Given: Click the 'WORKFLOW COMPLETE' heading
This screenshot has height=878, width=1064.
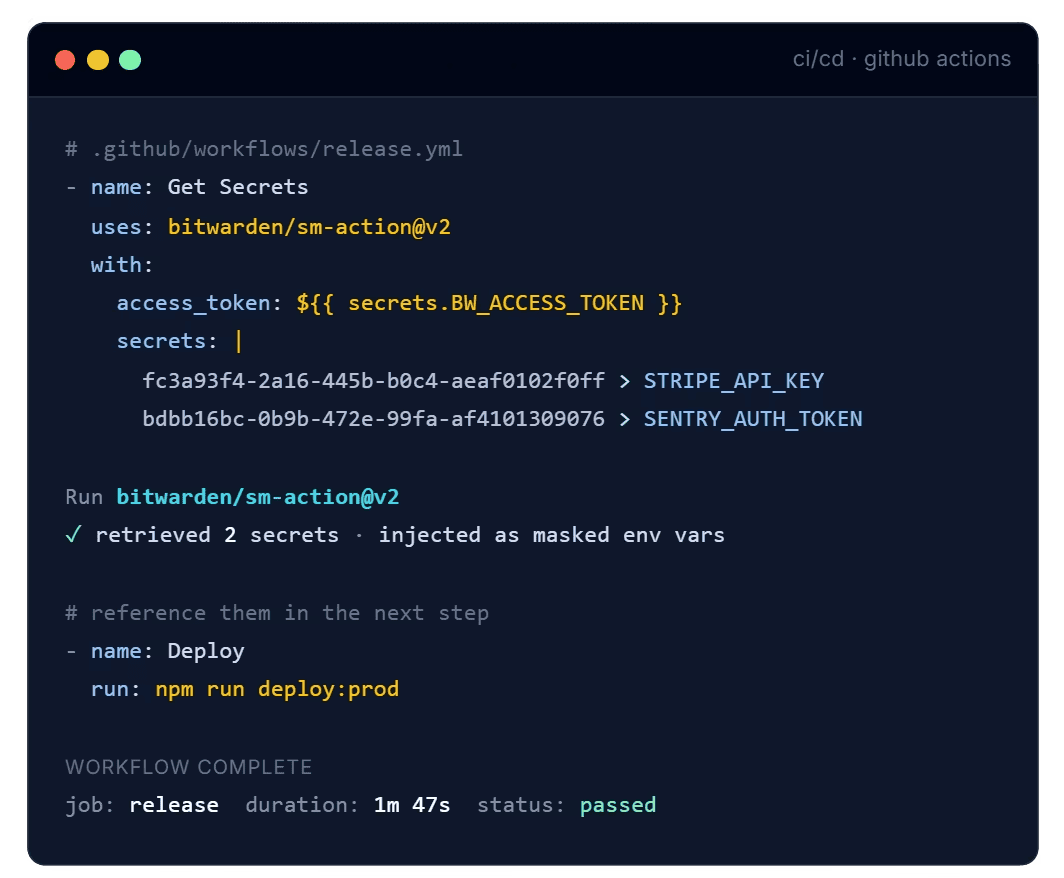Looking at the screenshot, I should (189, 767).
